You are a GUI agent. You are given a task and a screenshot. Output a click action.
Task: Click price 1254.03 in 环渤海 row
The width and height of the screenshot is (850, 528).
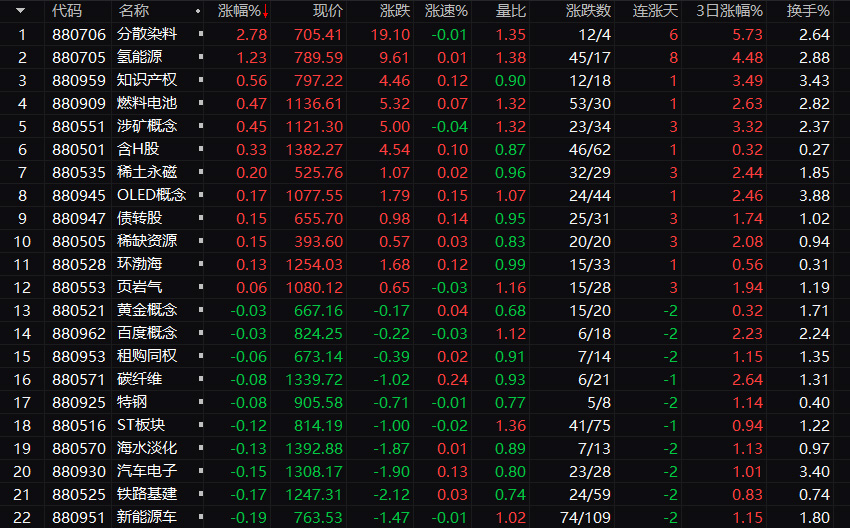[x=314, y=265]
